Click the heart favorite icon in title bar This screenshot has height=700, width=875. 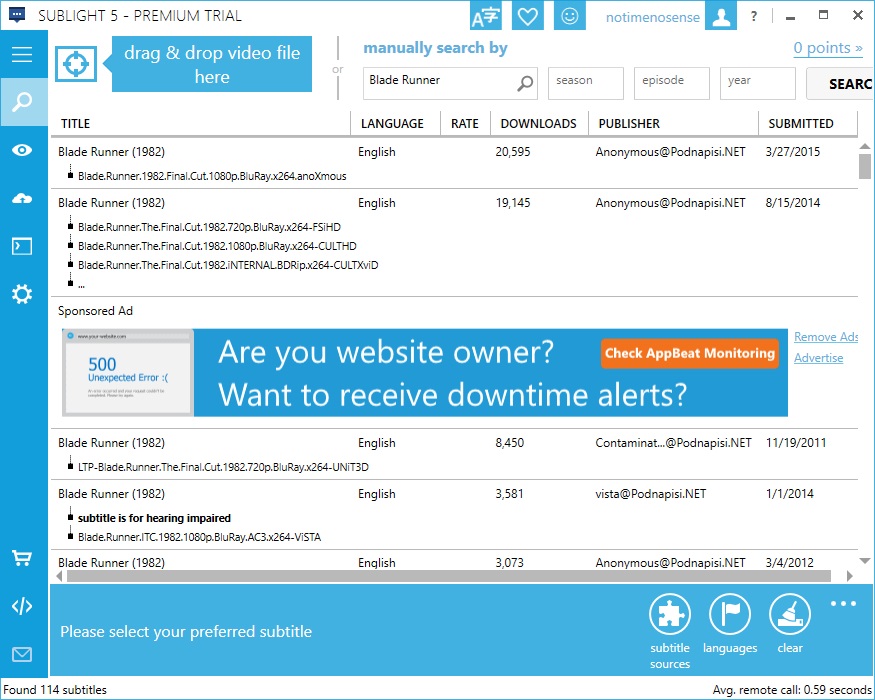(527, 16)
